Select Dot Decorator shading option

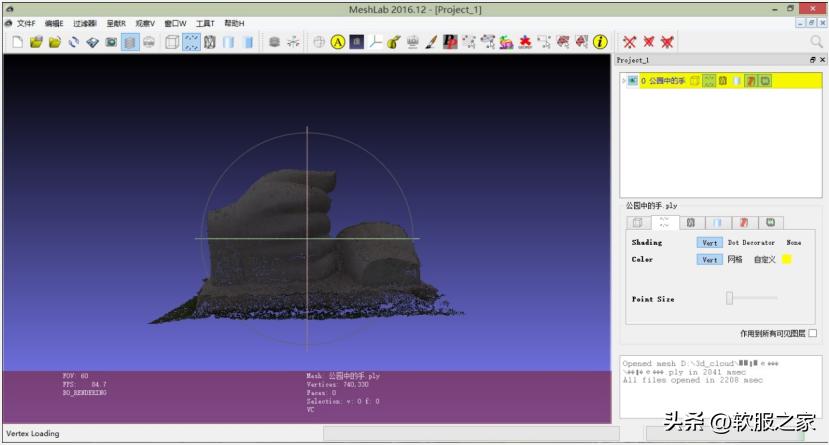(x=750, y=242)
